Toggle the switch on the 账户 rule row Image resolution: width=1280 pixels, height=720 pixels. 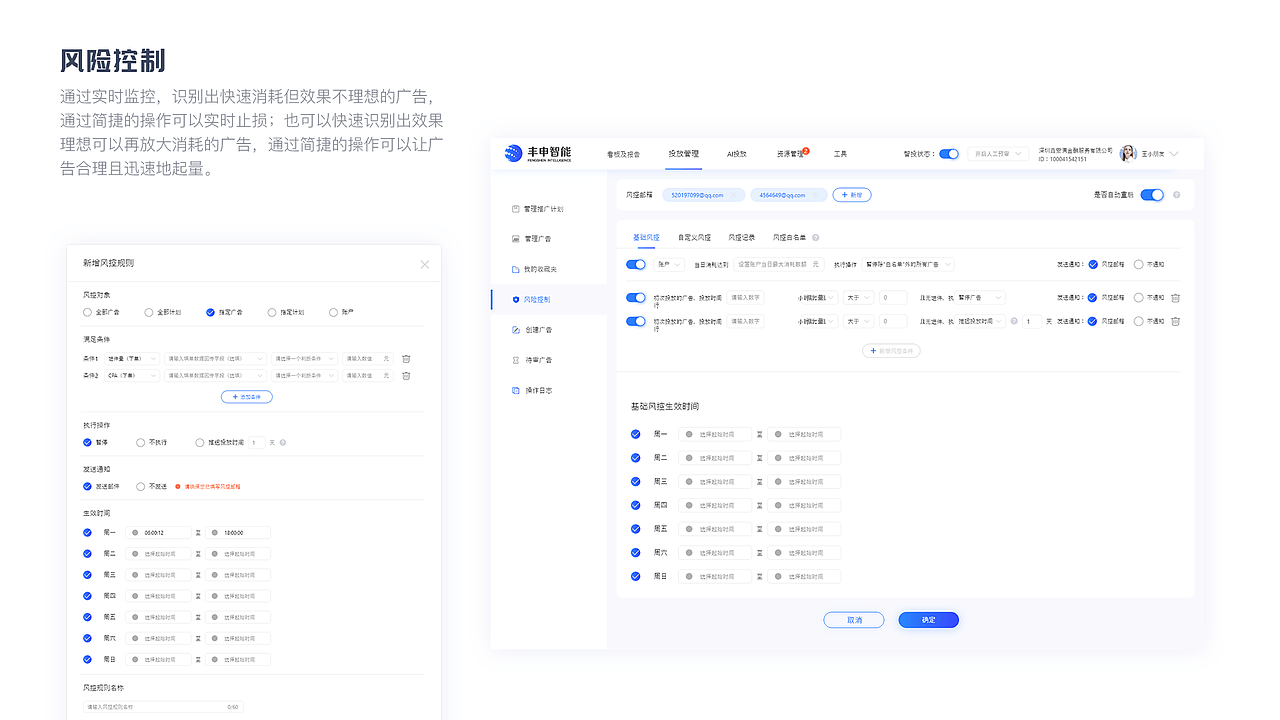click(636, 264)
